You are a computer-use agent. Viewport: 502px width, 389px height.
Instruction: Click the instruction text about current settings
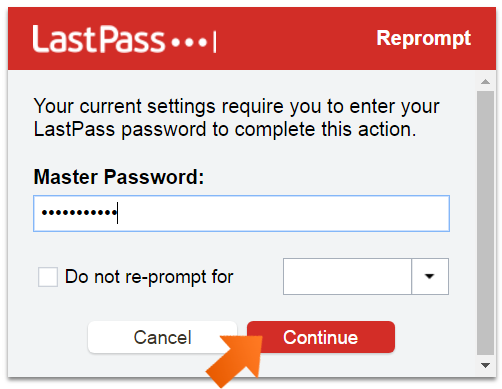click(237, 118)
